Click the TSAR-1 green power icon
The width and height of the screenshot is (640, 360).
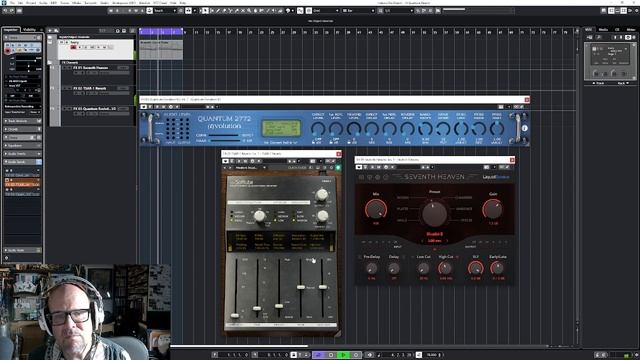click(x=338, y=167)
